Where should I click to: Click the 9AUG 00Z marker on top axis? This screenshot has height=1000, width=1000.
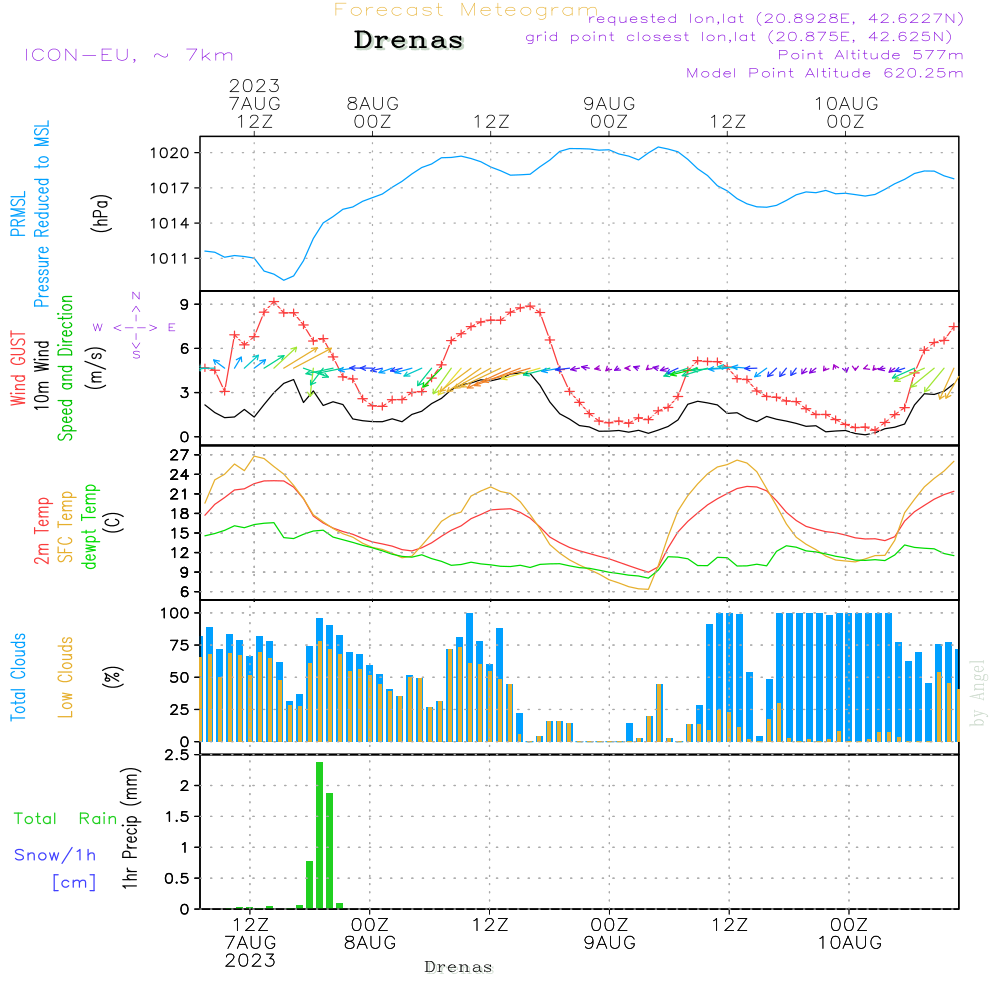tap(609, 112)
